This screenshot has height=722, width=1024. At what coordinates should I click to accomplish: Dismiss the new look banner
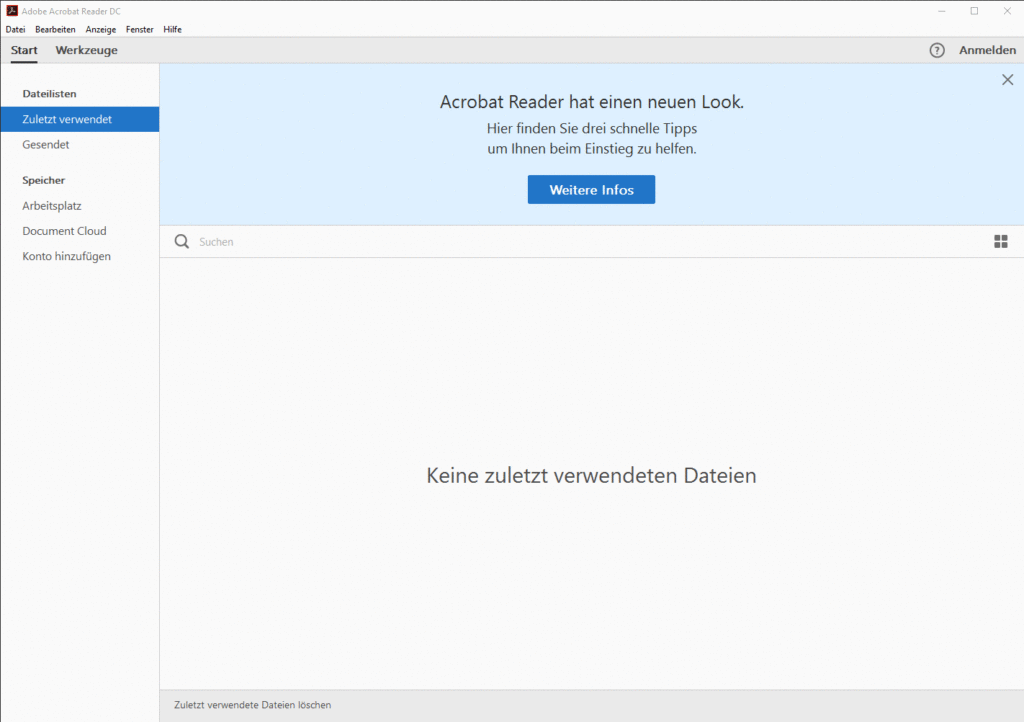click(1007, 80)
